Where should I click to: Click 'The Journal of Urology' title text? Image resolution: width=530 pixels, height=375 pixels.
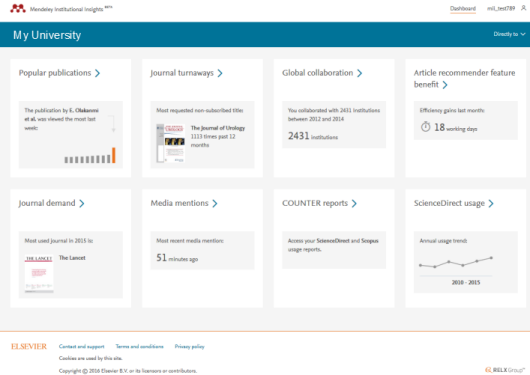[x=218, y=128]
